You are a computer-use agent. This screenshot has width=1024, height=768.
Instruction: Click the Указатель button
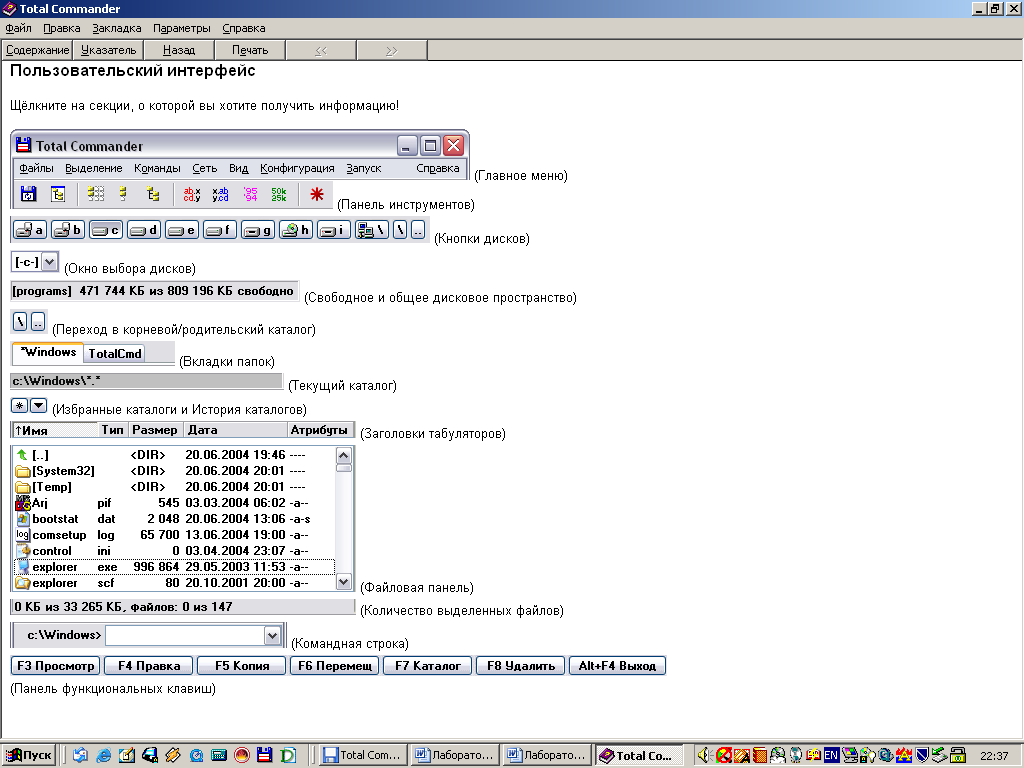108,50
